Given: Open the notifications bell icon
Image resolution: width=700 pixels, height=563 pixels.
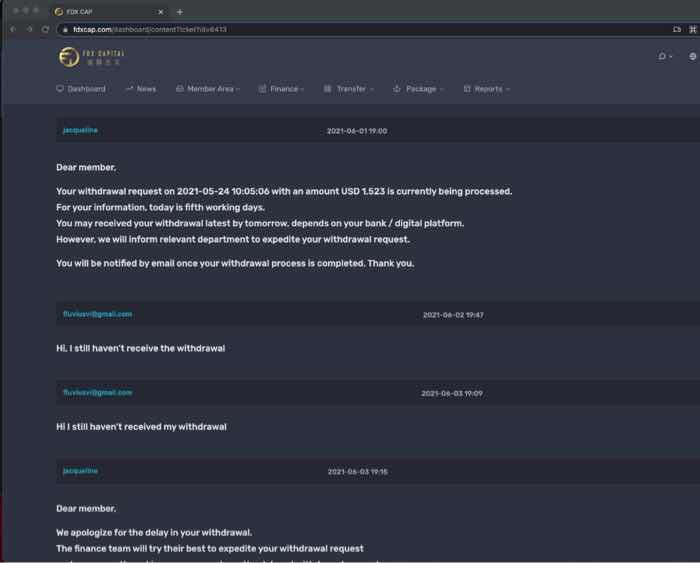Looking at the screenshot, I should [662, 56].
